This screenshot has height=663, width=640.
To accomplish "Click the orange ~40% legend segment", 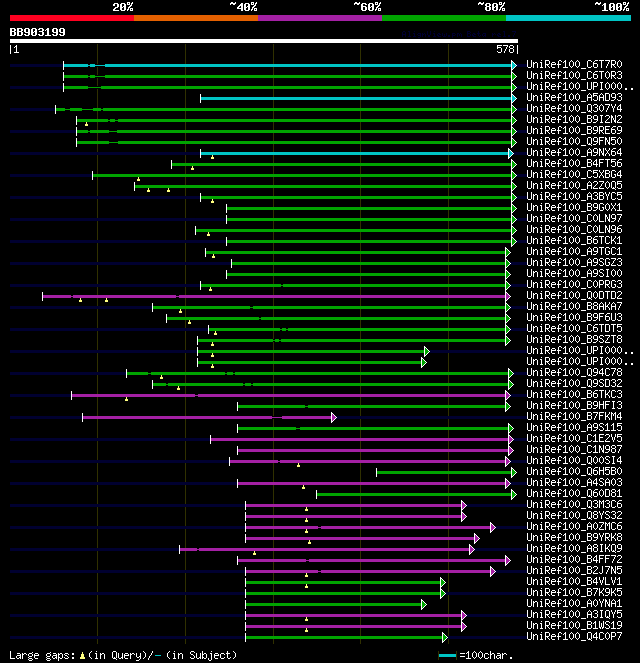I will 196,18.
